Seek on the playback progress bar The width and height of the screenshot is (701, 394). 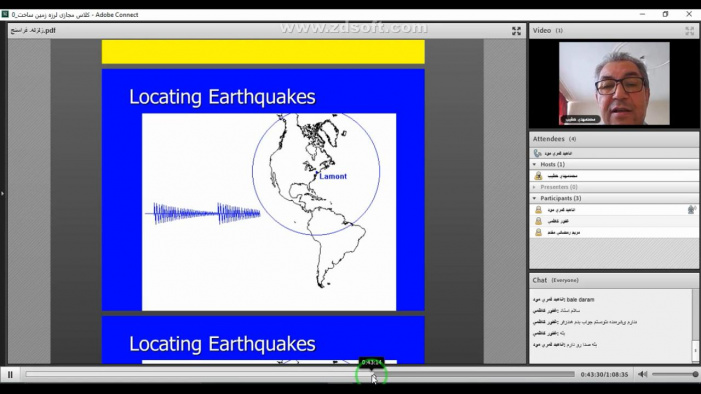point(300,374)
